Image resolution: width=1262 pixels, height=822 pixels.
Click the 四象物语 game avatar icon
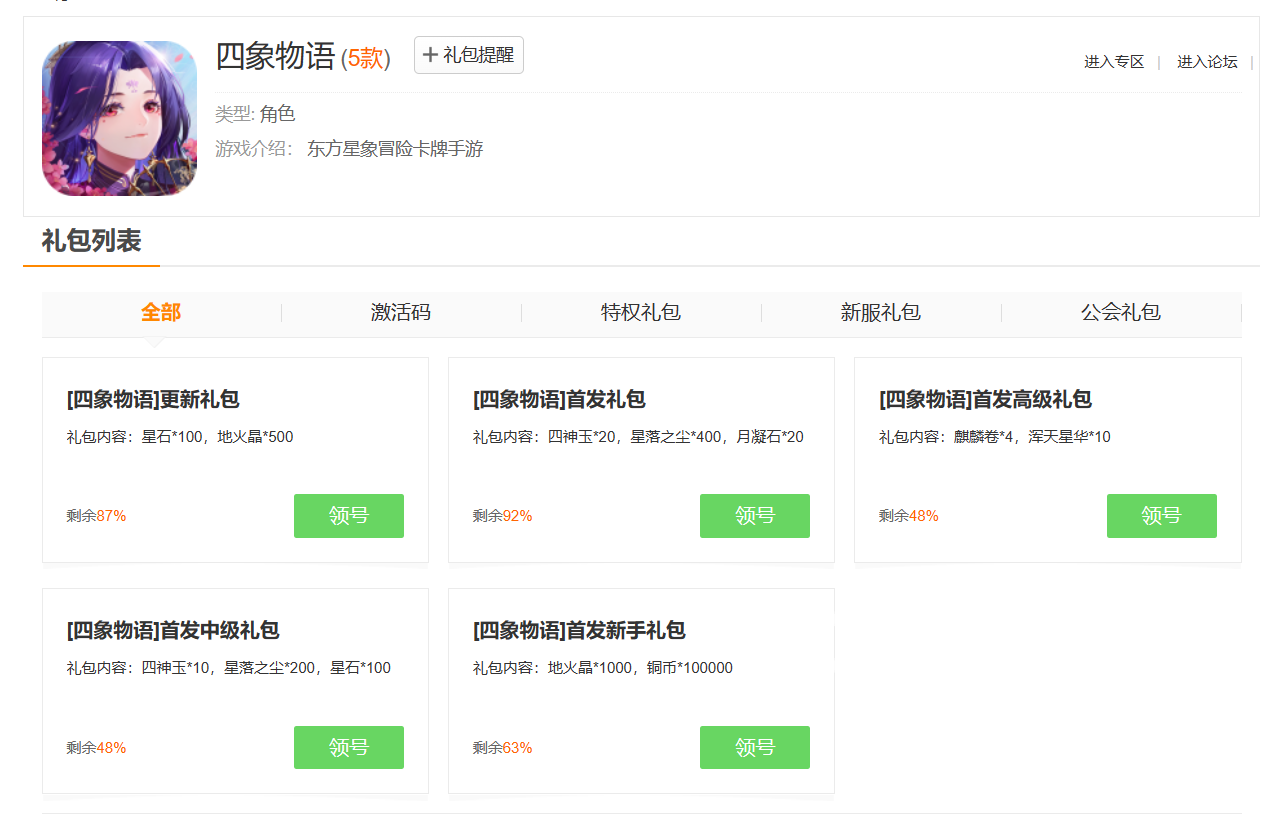point(119,118)
